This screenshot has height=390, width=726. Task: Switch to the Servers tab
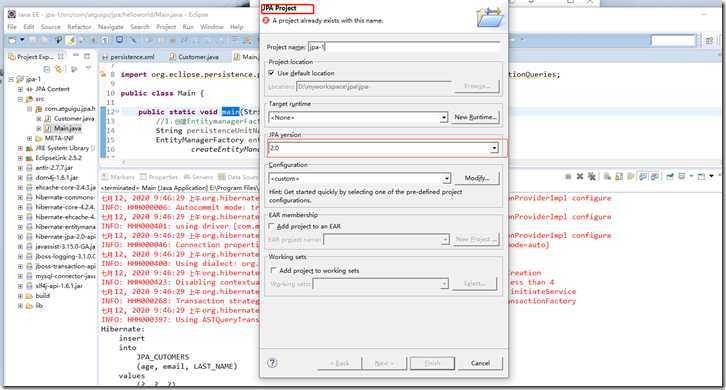coord(198,177)
